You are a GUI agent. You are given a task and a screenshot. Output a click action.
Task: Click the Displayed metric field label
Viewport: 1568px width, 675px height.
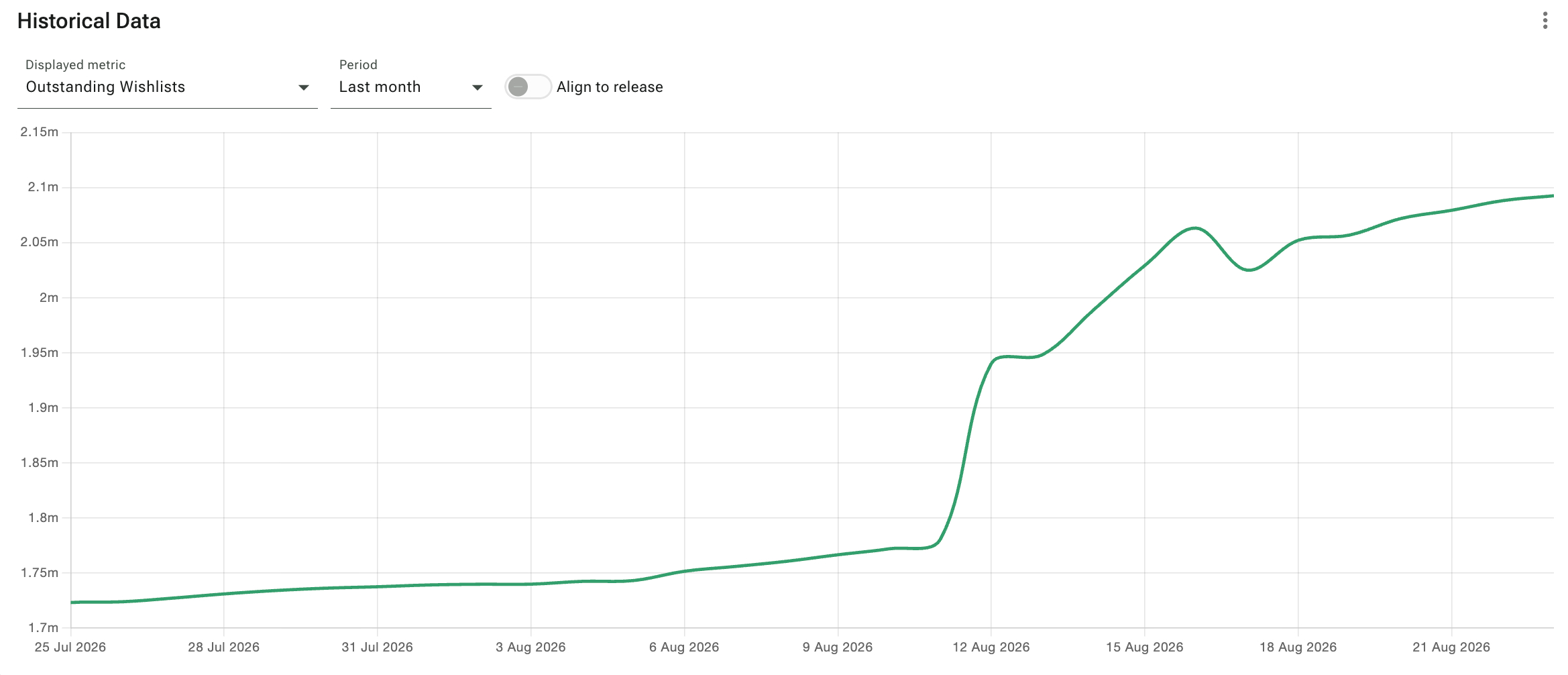pyautogui.click(x=75, y=65)
